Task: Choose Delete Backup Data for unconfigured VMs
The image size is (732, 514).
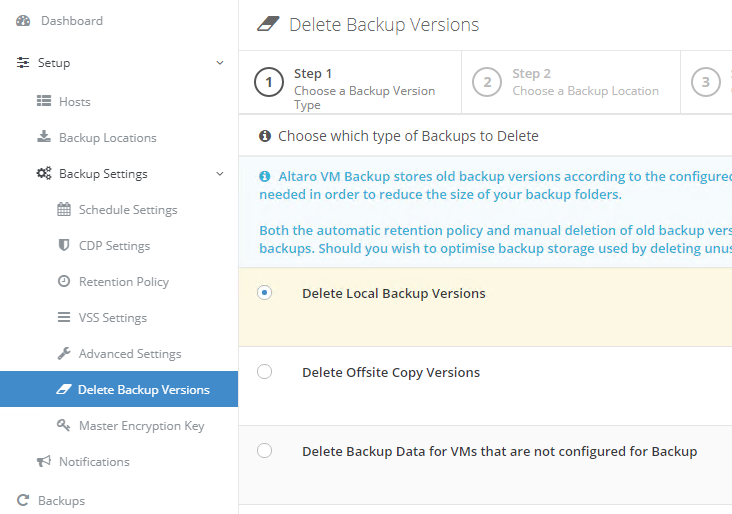Action: 264,451
